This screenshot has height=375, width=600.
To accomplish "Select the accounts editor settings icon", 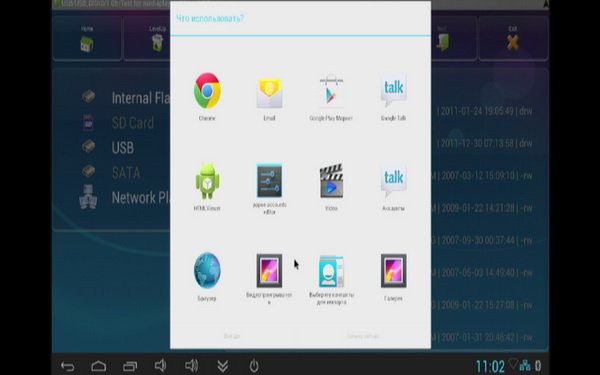I will 269,181.
